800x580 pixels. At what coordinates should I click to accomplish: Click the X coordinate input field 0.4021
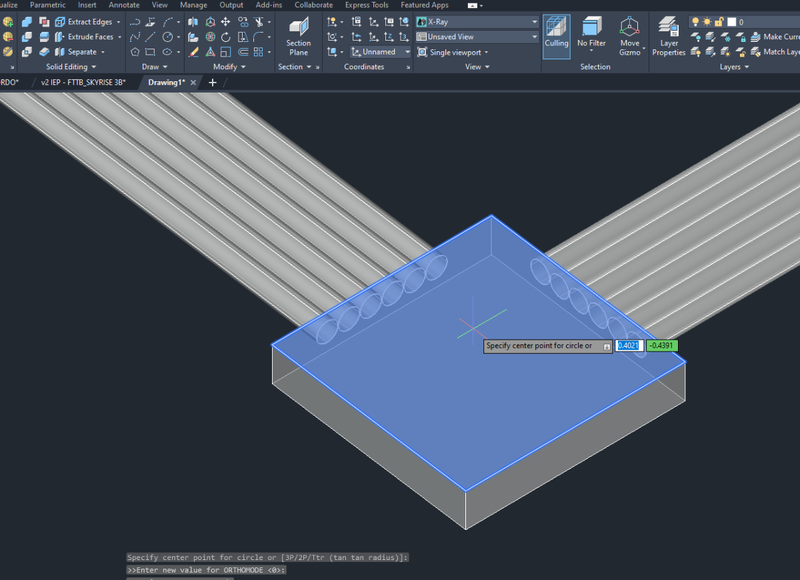point(629,346)
